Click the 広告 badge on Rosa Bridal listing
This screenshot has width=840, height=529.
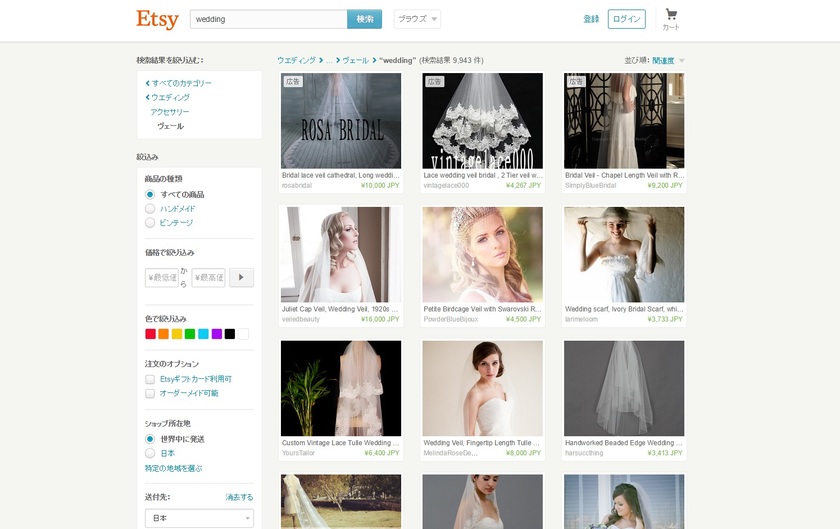click(x=292, y=81)
